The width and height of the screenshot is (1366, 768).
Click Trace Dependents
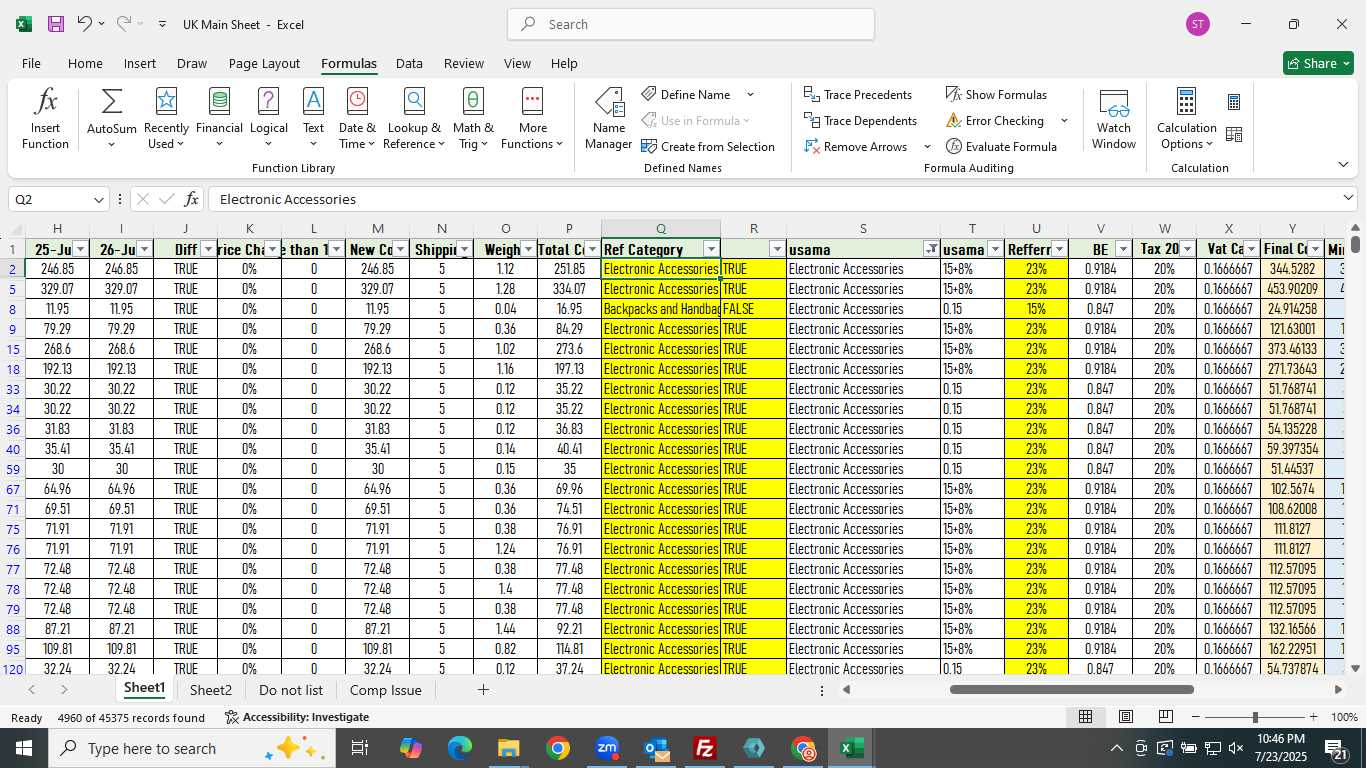861,121
